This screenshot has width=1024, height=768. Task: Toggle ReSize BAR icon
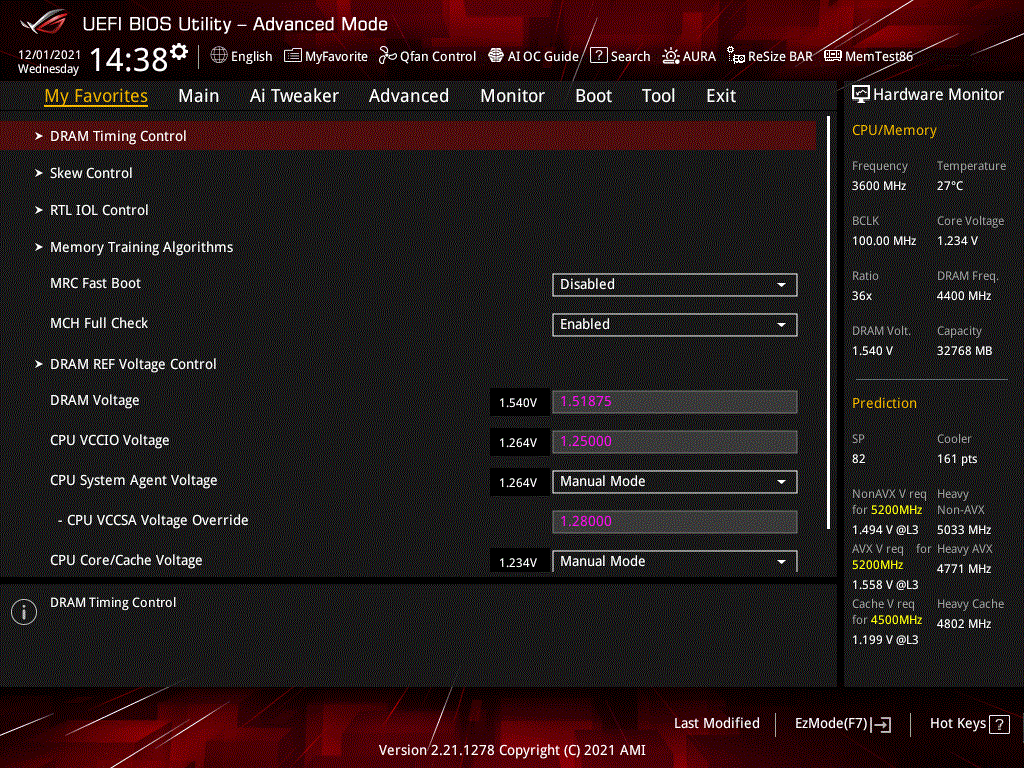(x=736, y=56)
